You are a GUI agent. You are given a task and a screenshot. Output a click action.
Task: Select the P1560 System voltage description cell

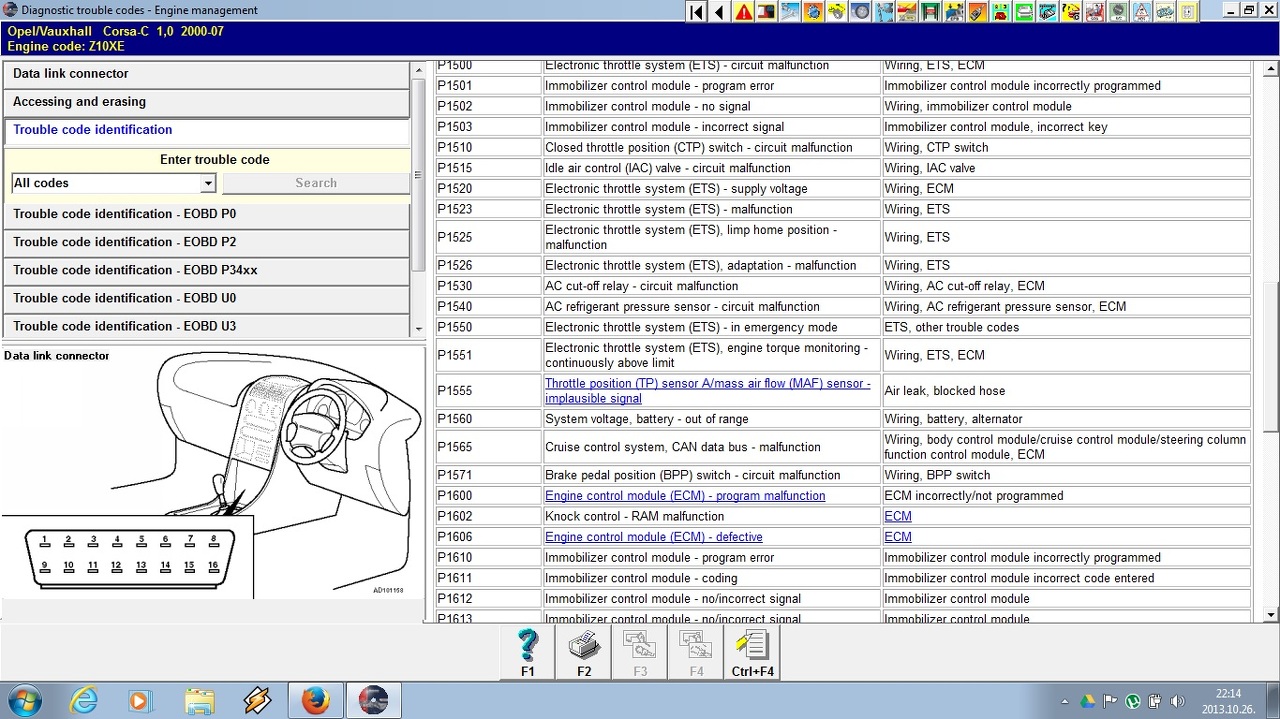pyautogui.click(x=711, y=419)
